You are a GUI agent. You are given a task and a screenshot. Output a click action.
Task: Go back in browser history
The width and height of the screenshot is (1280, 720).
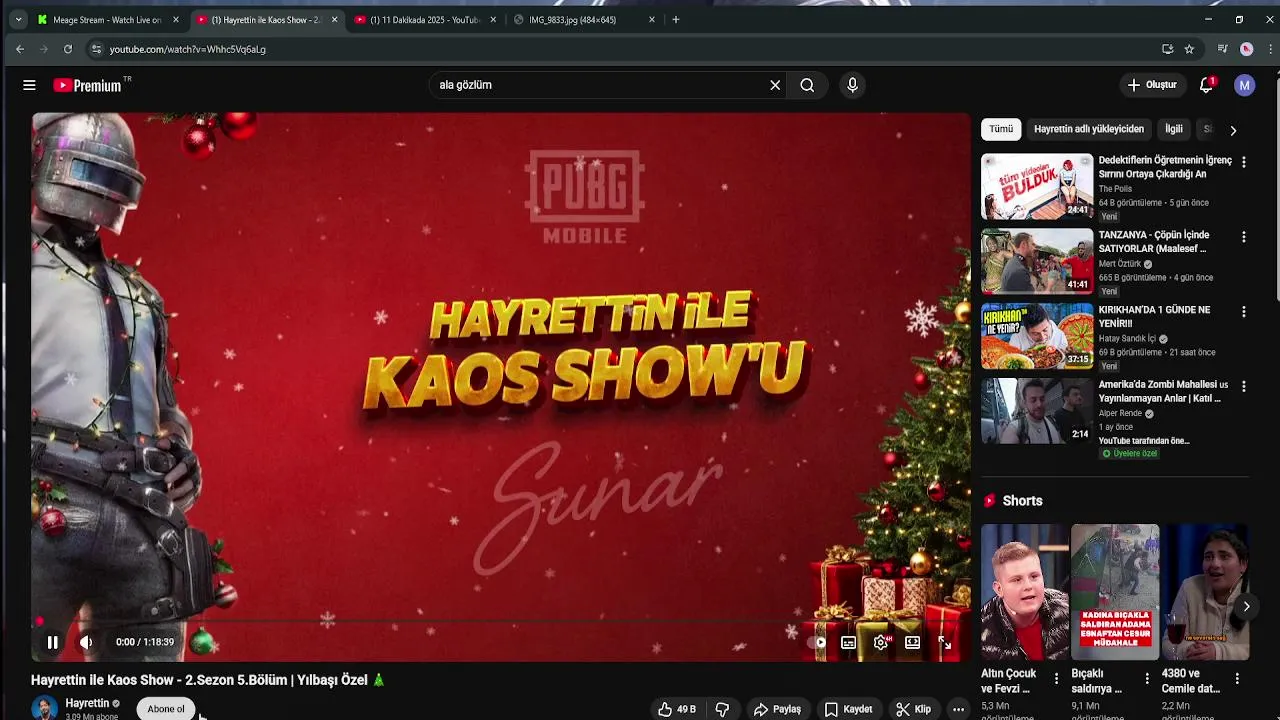pos(20,49)
